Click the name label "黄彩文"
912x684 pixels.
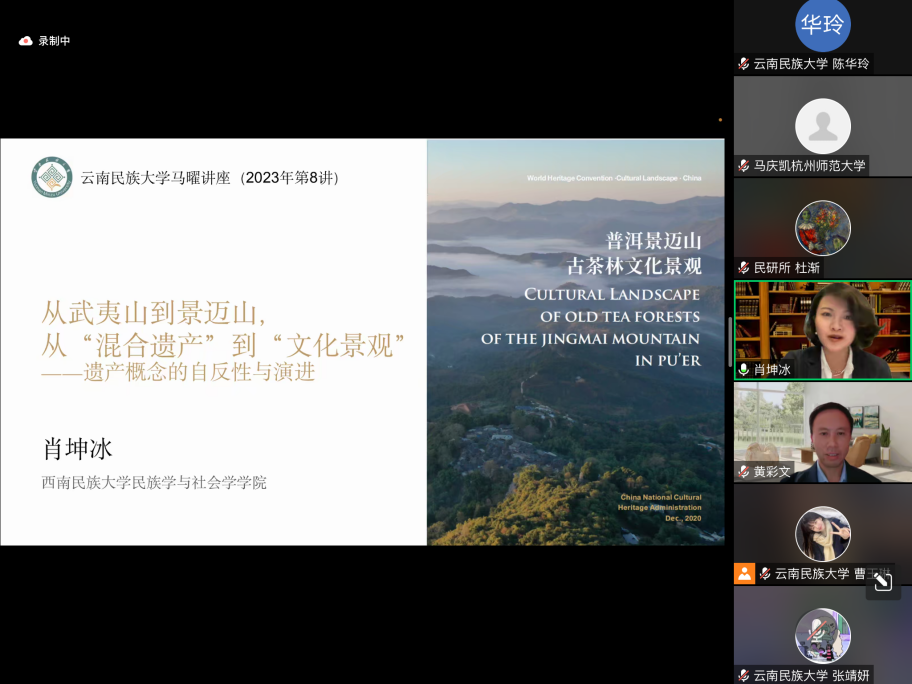tap(772, 471)
